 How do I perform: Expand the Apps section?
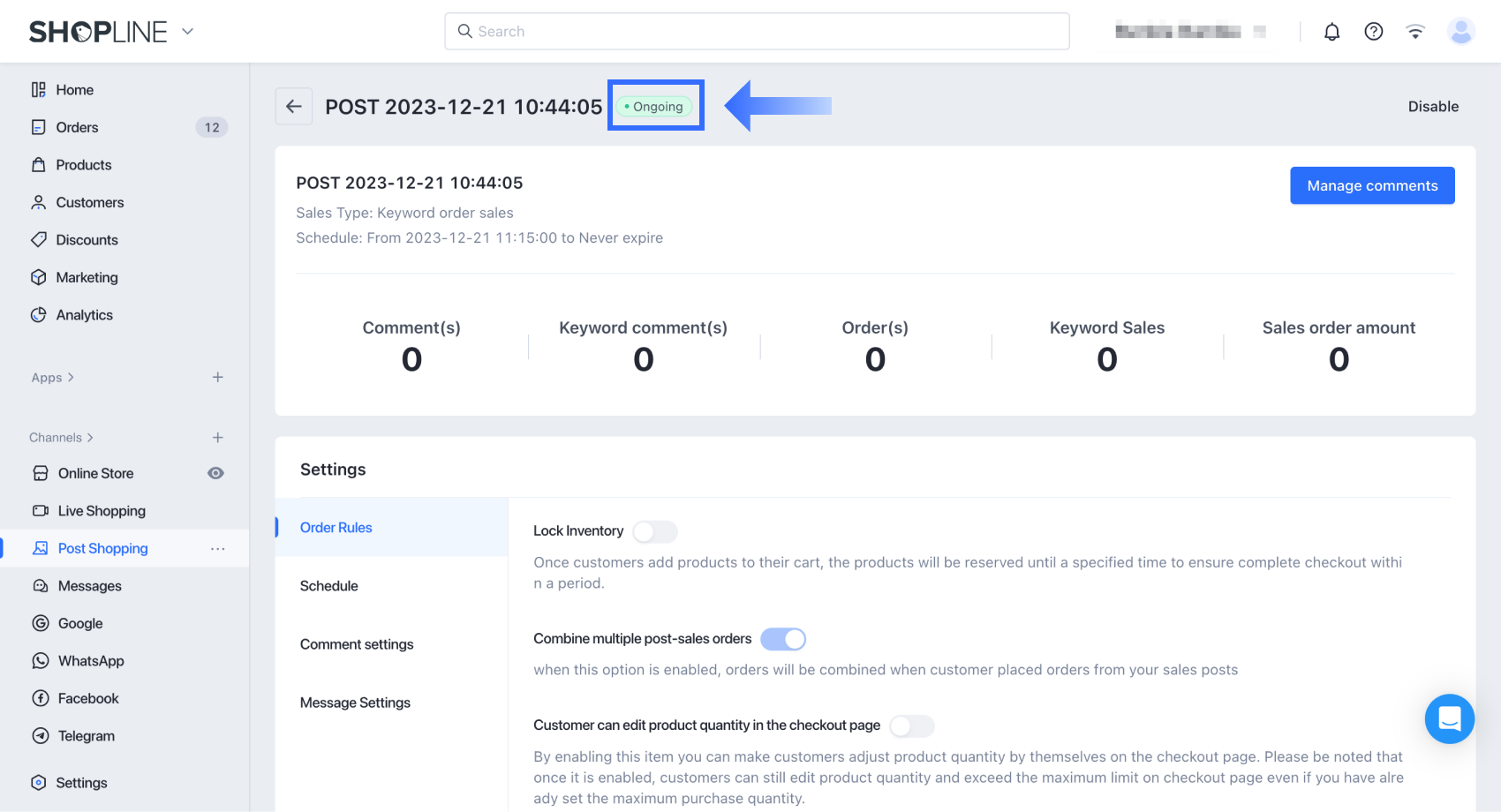coord(53,378)
